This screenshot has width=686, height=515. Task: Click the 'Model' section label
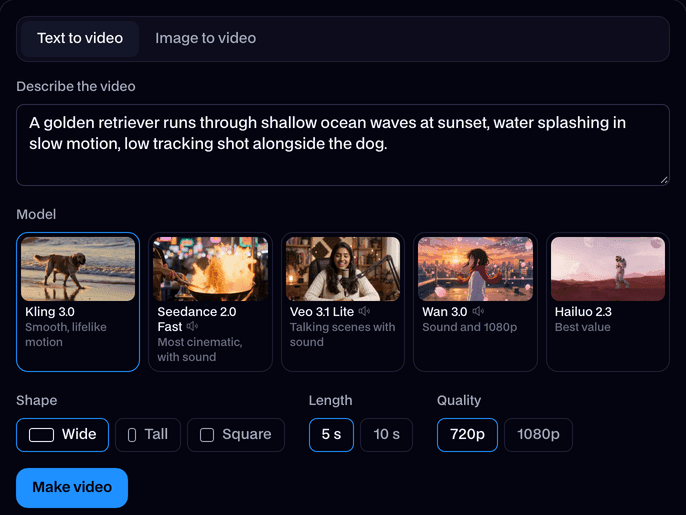point(36,214)
